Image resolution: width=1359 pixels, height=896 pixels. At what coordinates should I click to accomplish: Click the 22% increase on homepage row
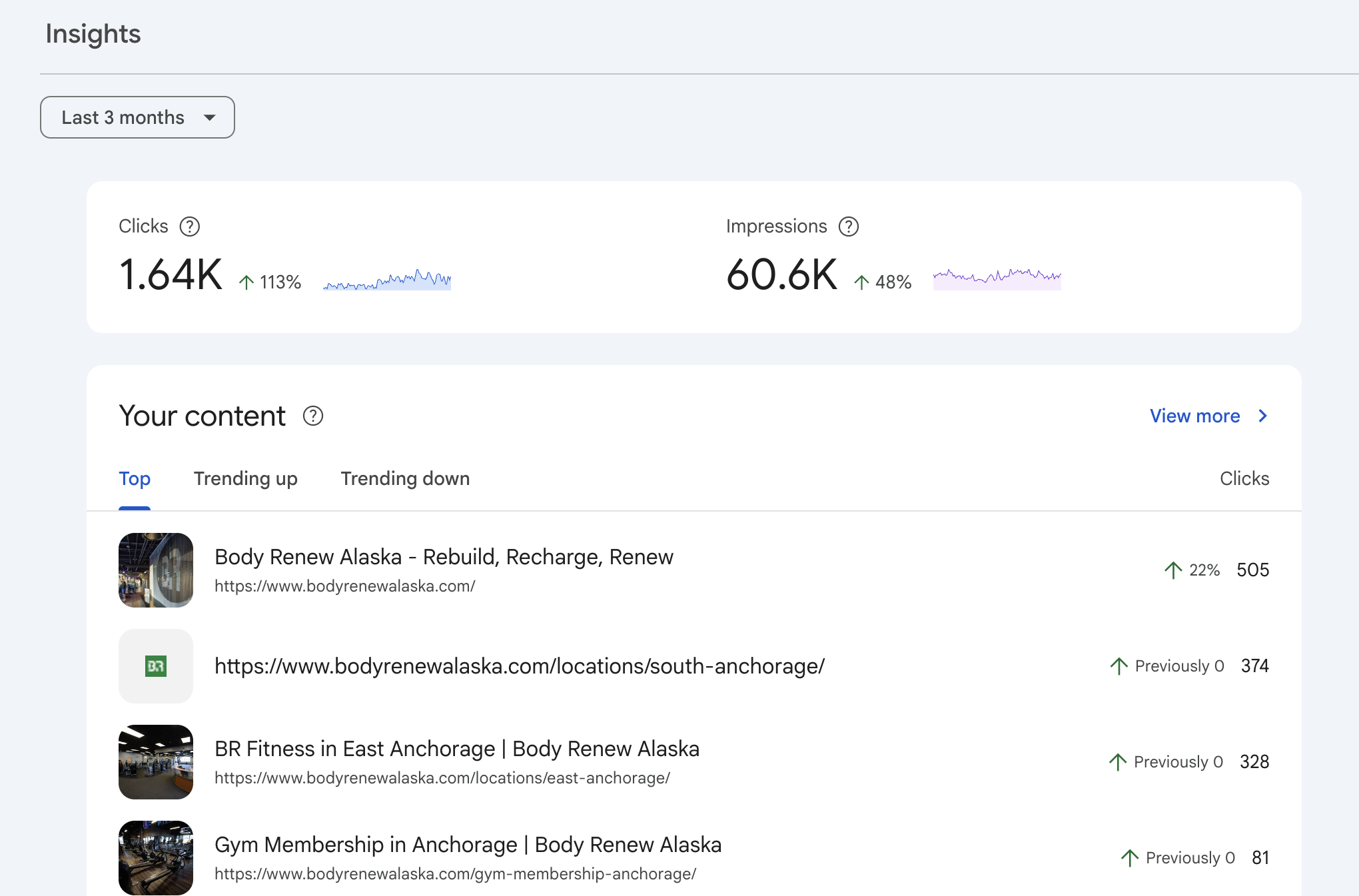coord(1192,570)
